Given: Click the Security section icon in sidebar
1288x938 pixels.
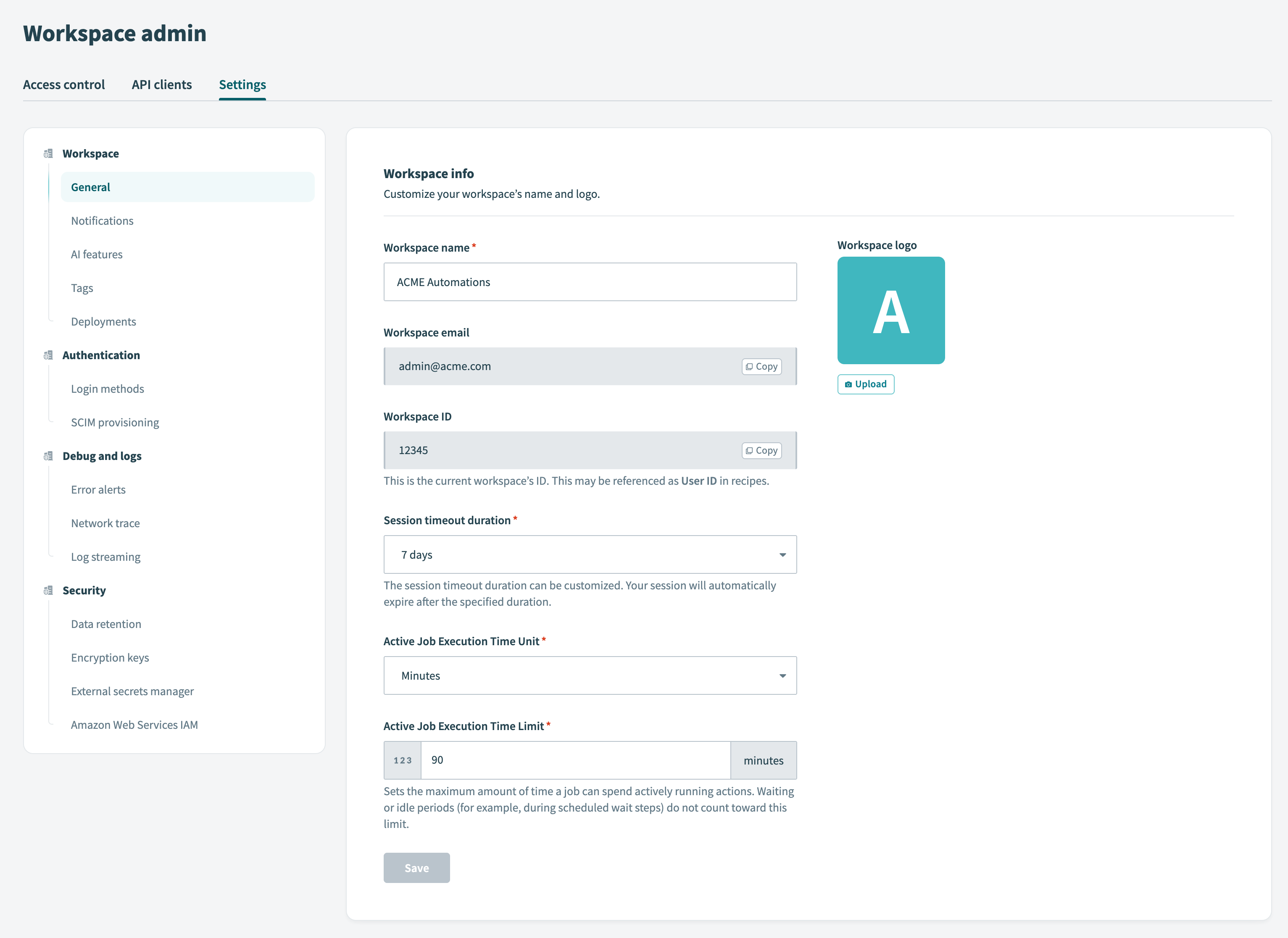Looking at the screenshot, I should point(48,590).
